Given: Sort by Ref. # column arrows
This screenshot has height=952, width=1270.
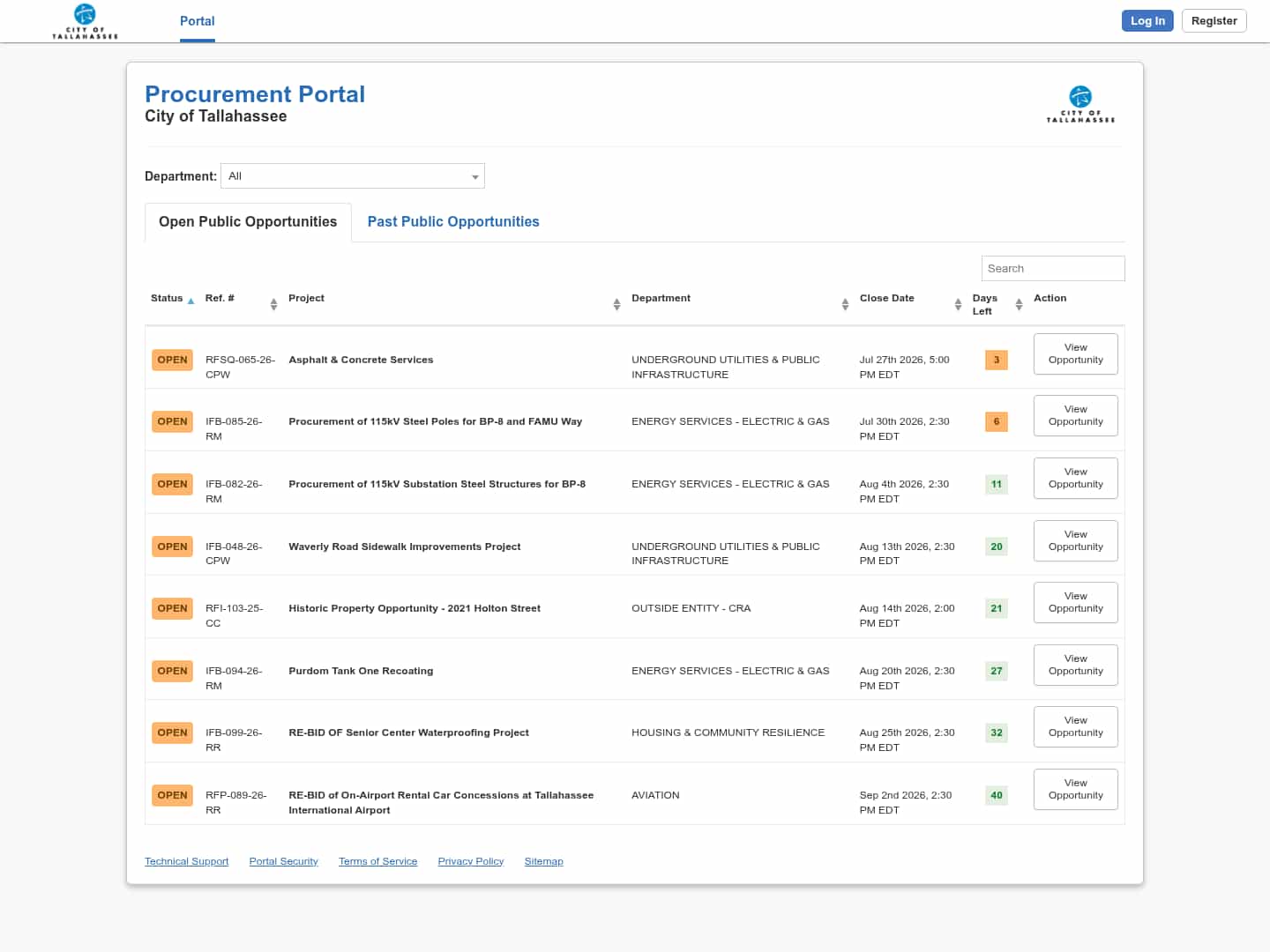Looking at the screenshot, I should click(x=273, y=304).
